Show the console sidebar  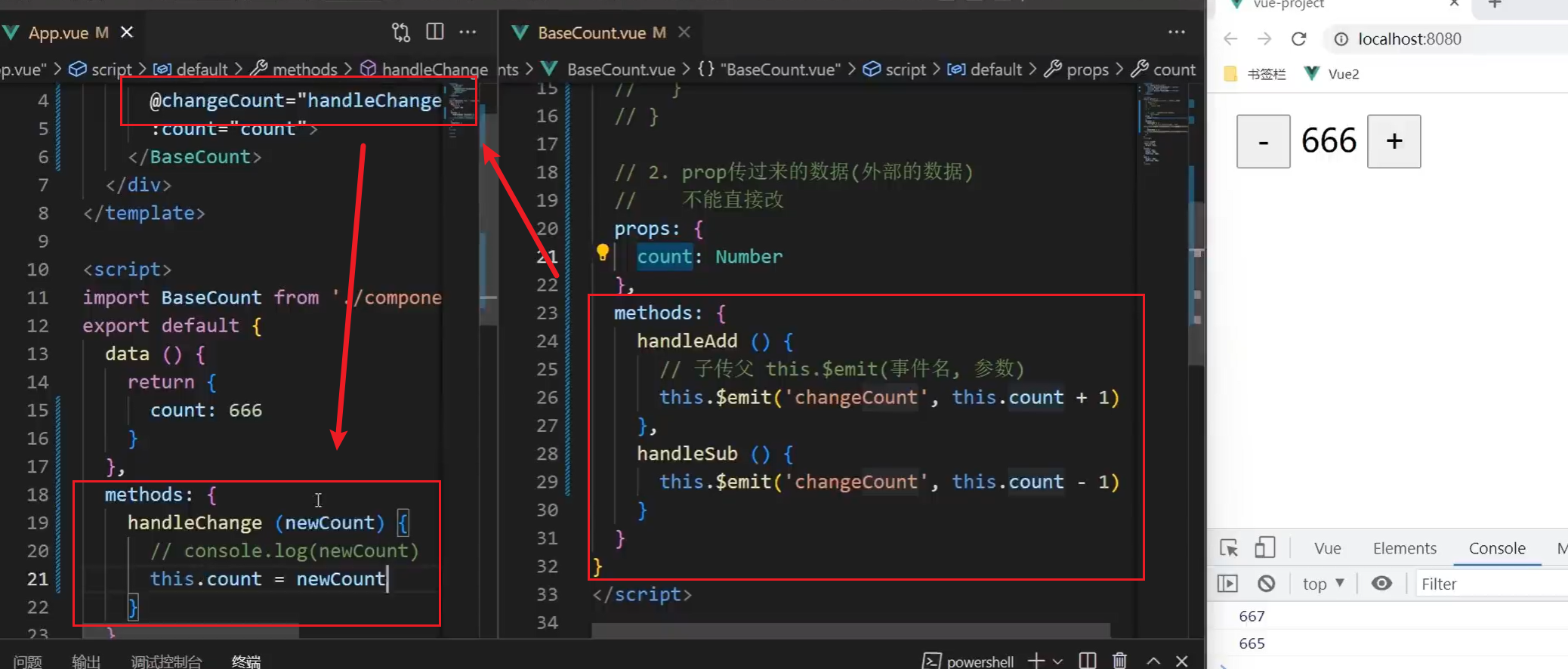pos(1228,584)
